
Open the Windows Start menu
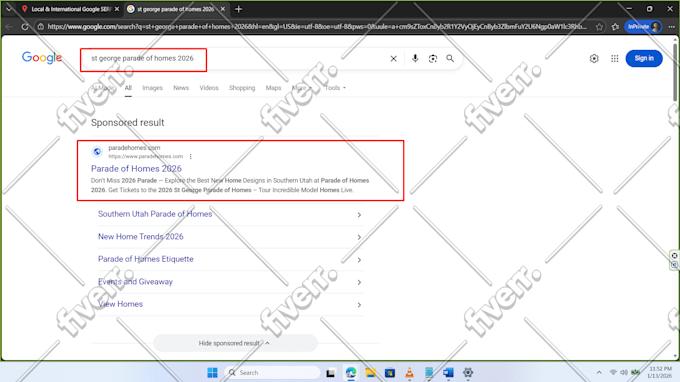pos(212,372)
